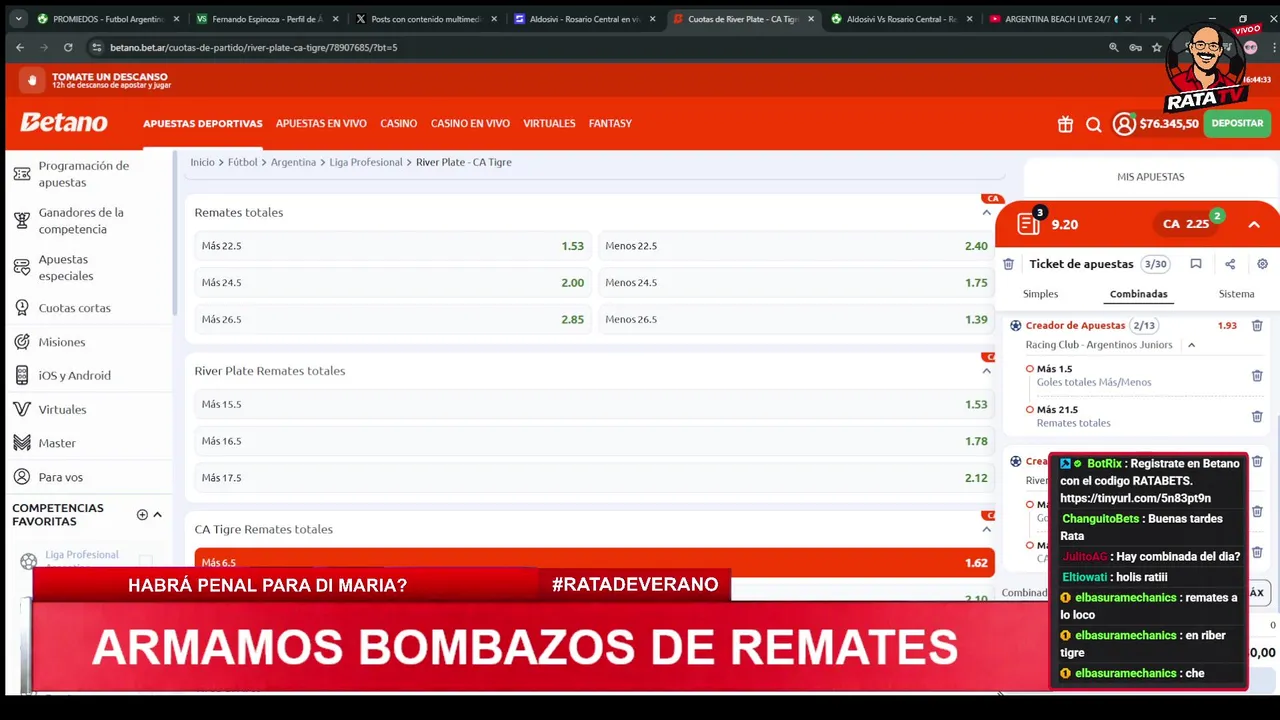Collapse Racing Club - Argentinos Juniors selections
Image resolution: width=1280 pixels, height=720 pixels.
1191,345
